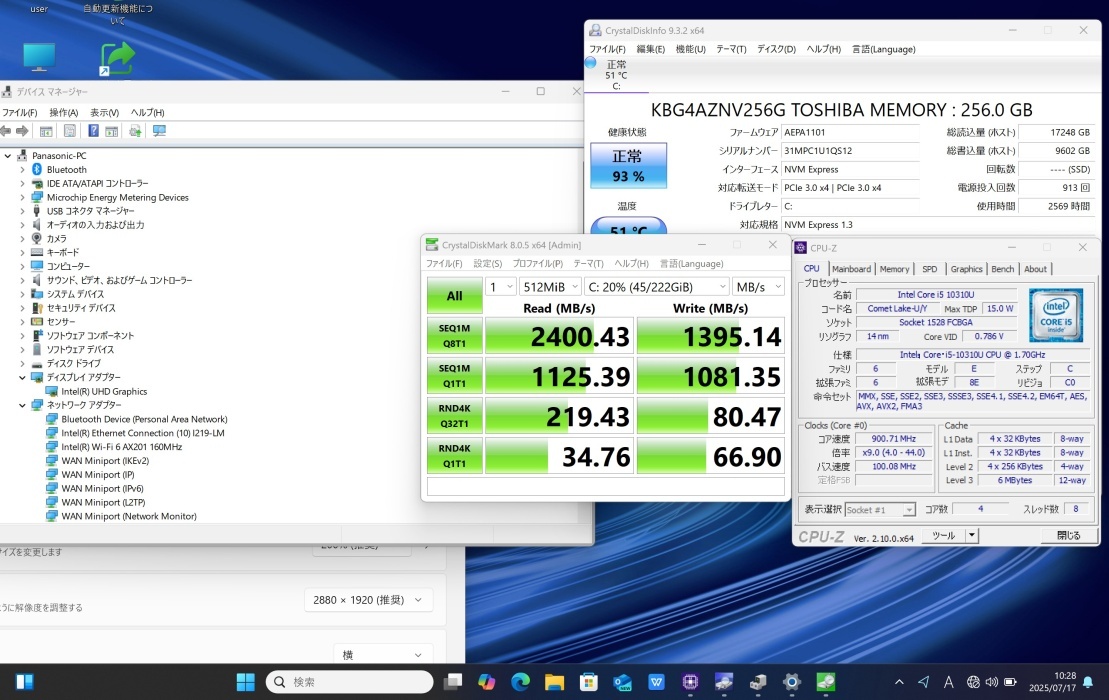Switch to the Bench tab in CPU-Z
Viewport: 1109px width, 700px height.
[x=1002, y=269]
